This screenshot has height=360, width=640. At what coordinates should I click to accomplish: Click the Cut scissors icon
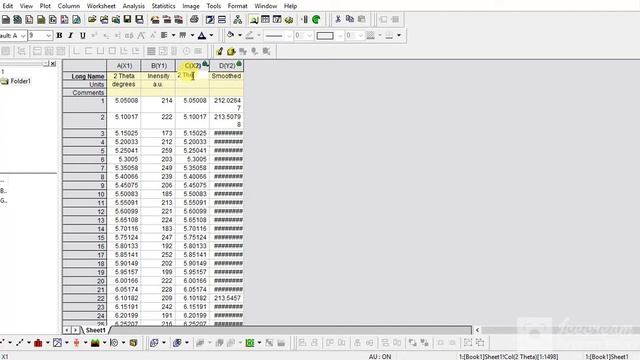pyautogui.click(x=338, y=19)
